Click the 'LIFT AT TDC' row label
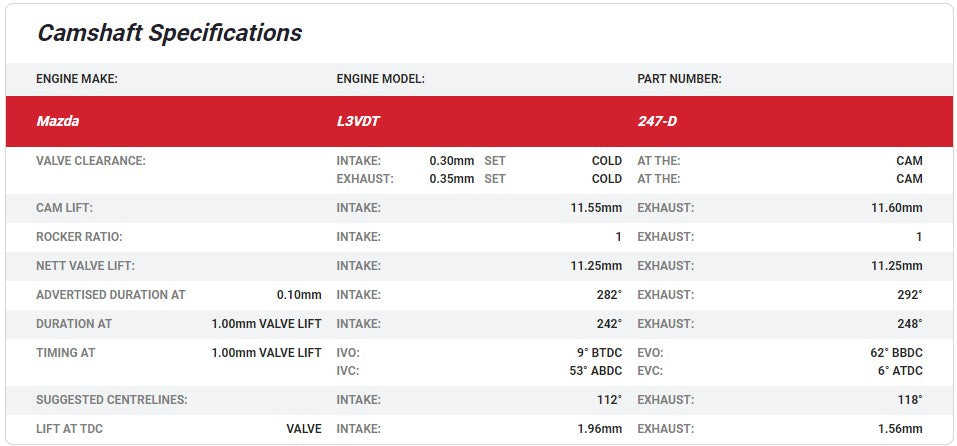 (69, 429)
